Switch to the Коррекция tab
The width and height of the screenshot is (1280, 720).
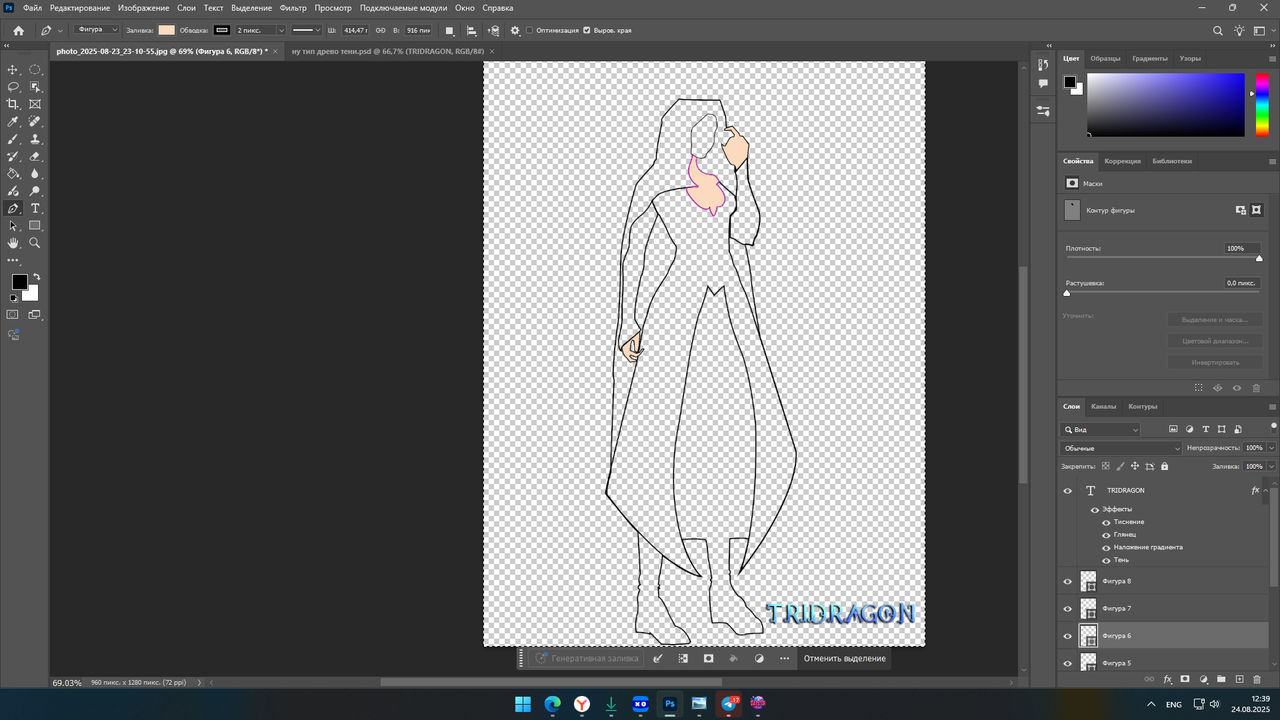pos(1123,161)
